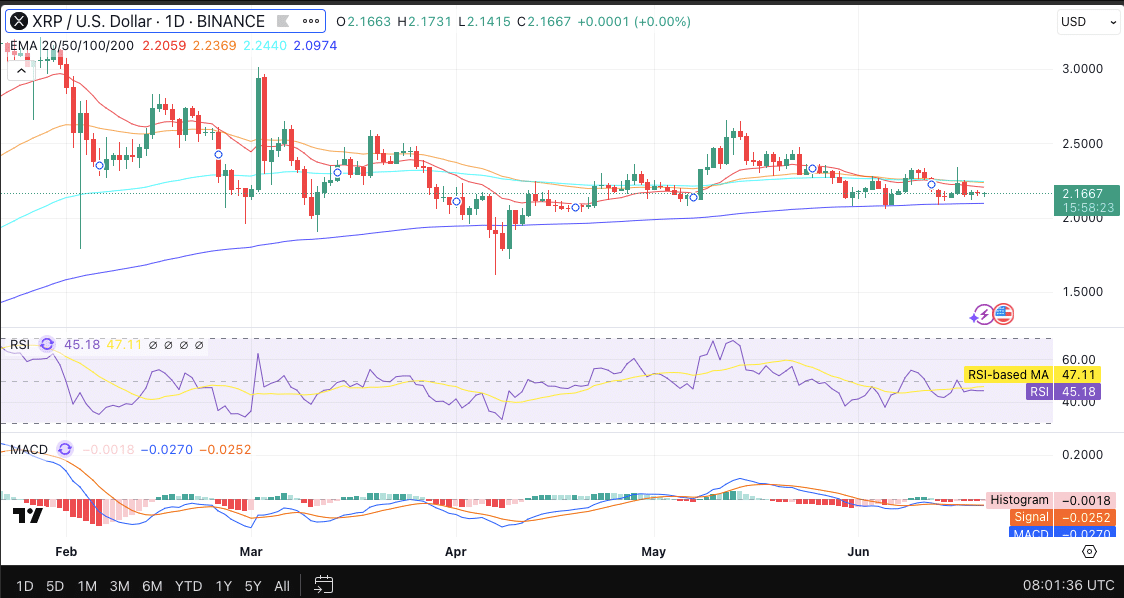Image resolution: width=1124 pixels, height=598 pixels.
Task: Click the RSI legend label
Action: [20, 345]
